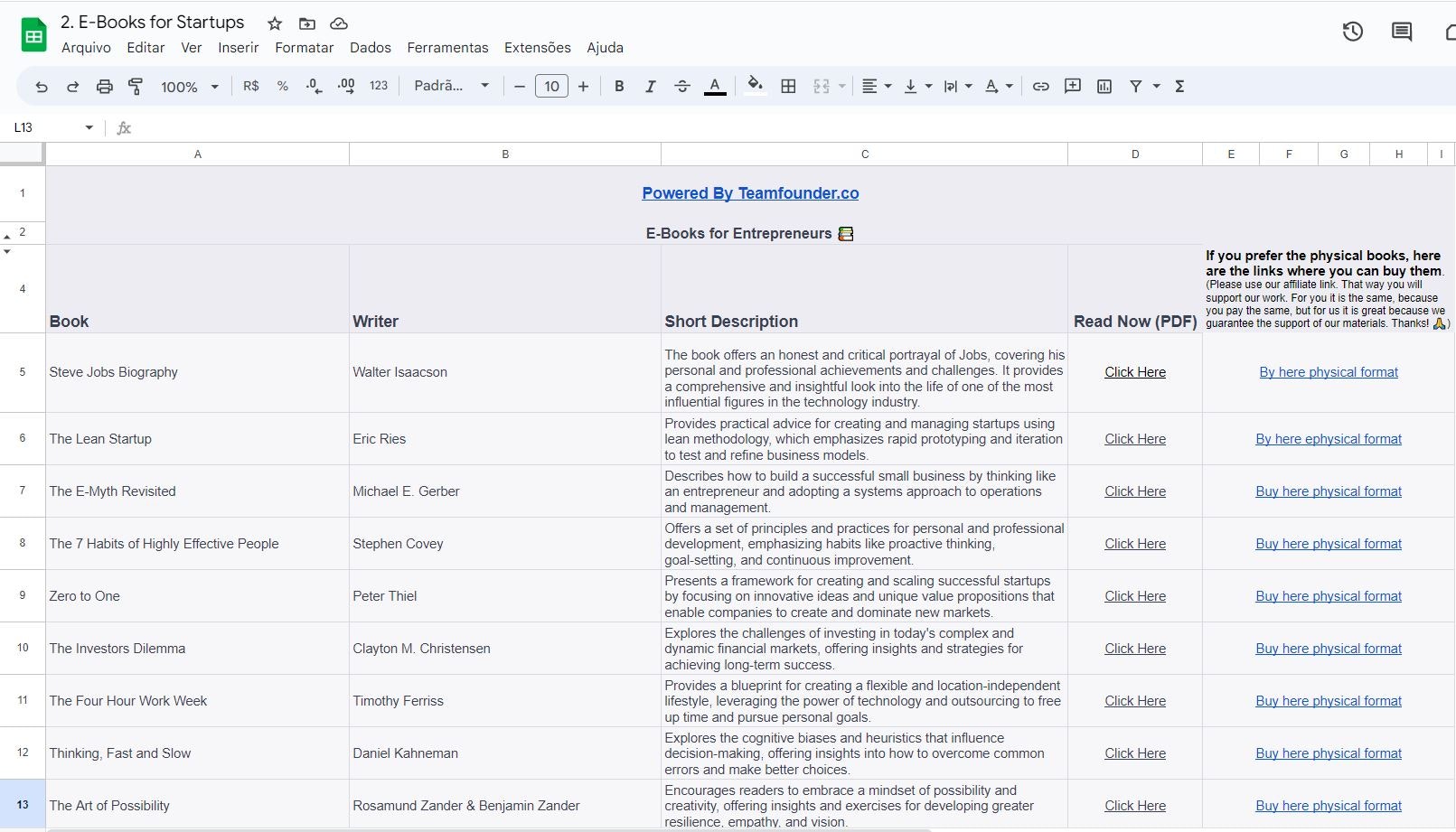Select row 9 header
Screen dimensions: 1456x832
pyautogui.click(x=23, y=596)
